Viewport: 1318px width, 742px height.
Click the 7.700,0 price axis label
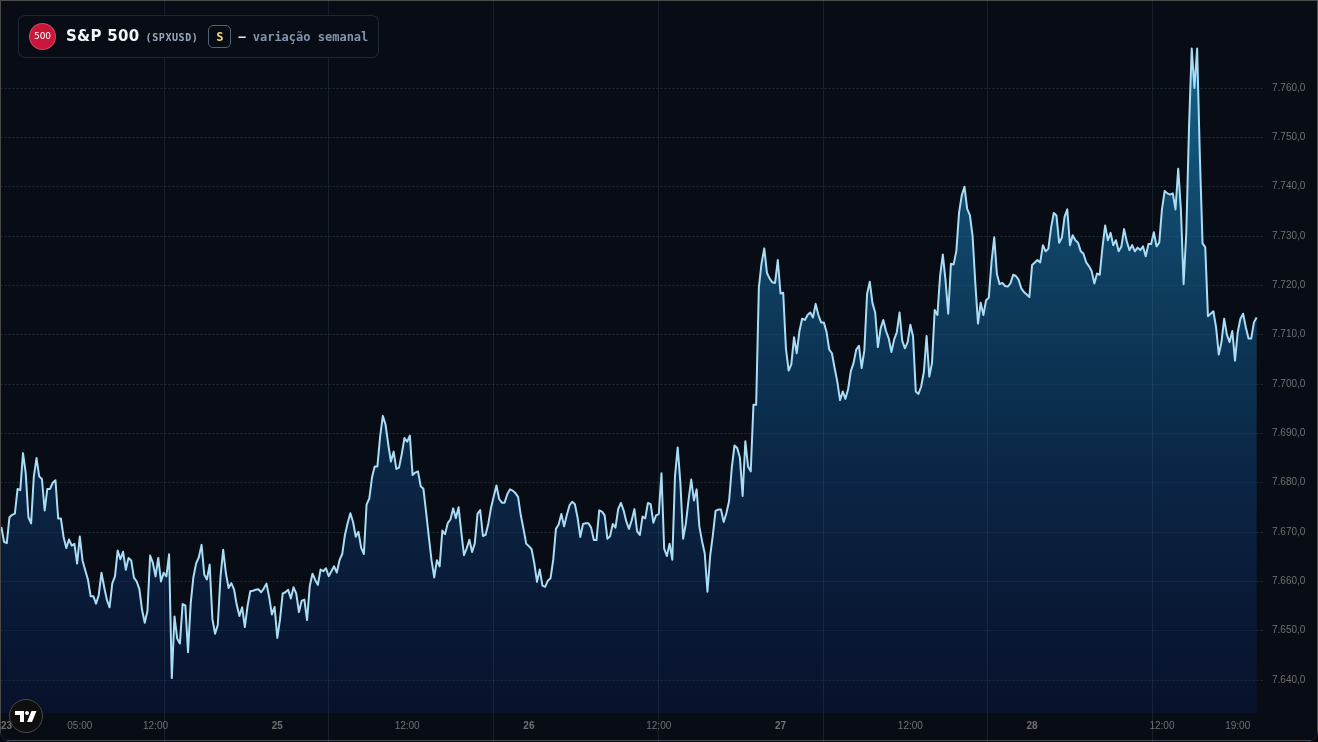(1289, 384)
